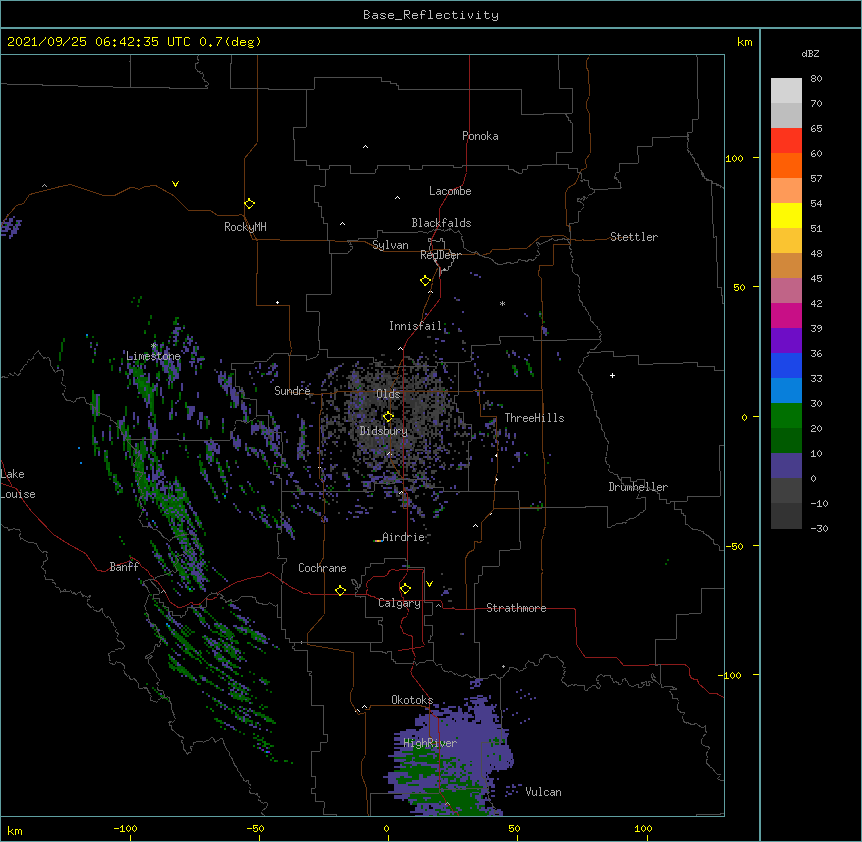Viewport: 862px width, 842px height.
Task: Click the Drumheller city label
Action: [x=638, y=487]
